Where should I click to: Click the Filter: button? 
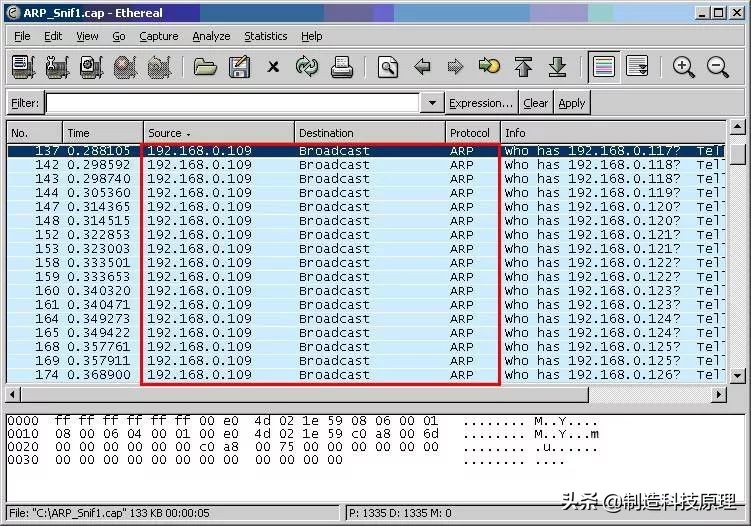[x=25, y=103]
